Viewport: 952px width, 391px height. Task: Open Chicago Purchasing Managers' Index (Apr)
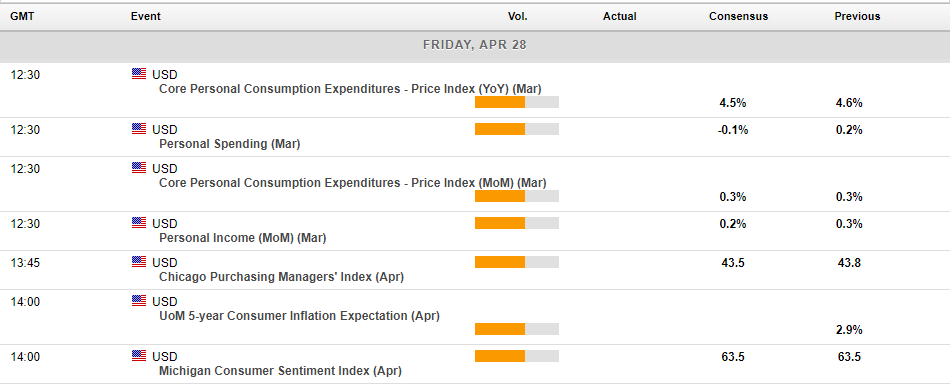281,277
